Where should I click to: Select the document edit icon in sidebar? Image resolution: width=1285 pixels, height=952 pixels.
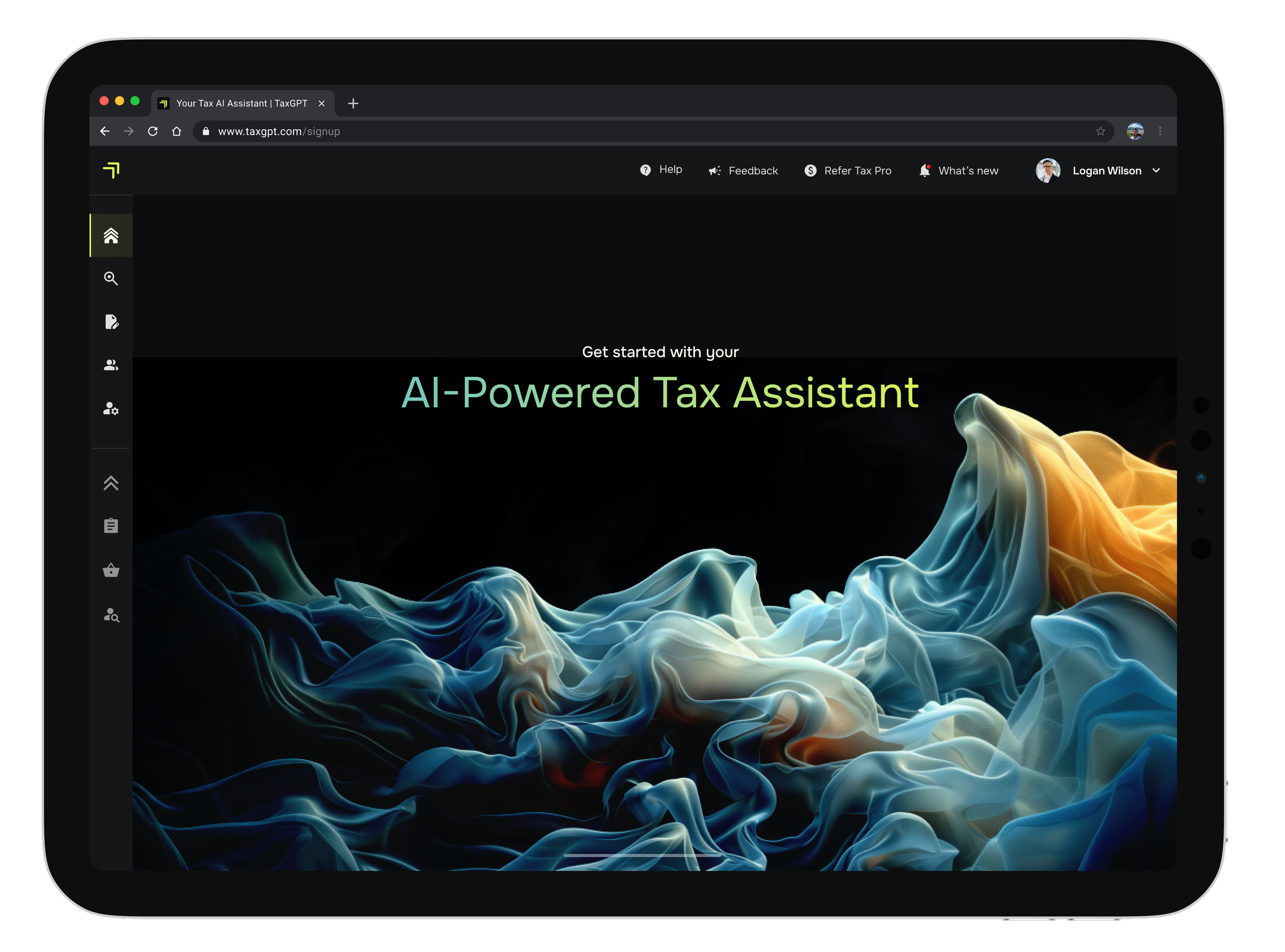click(x=111, y=322)
